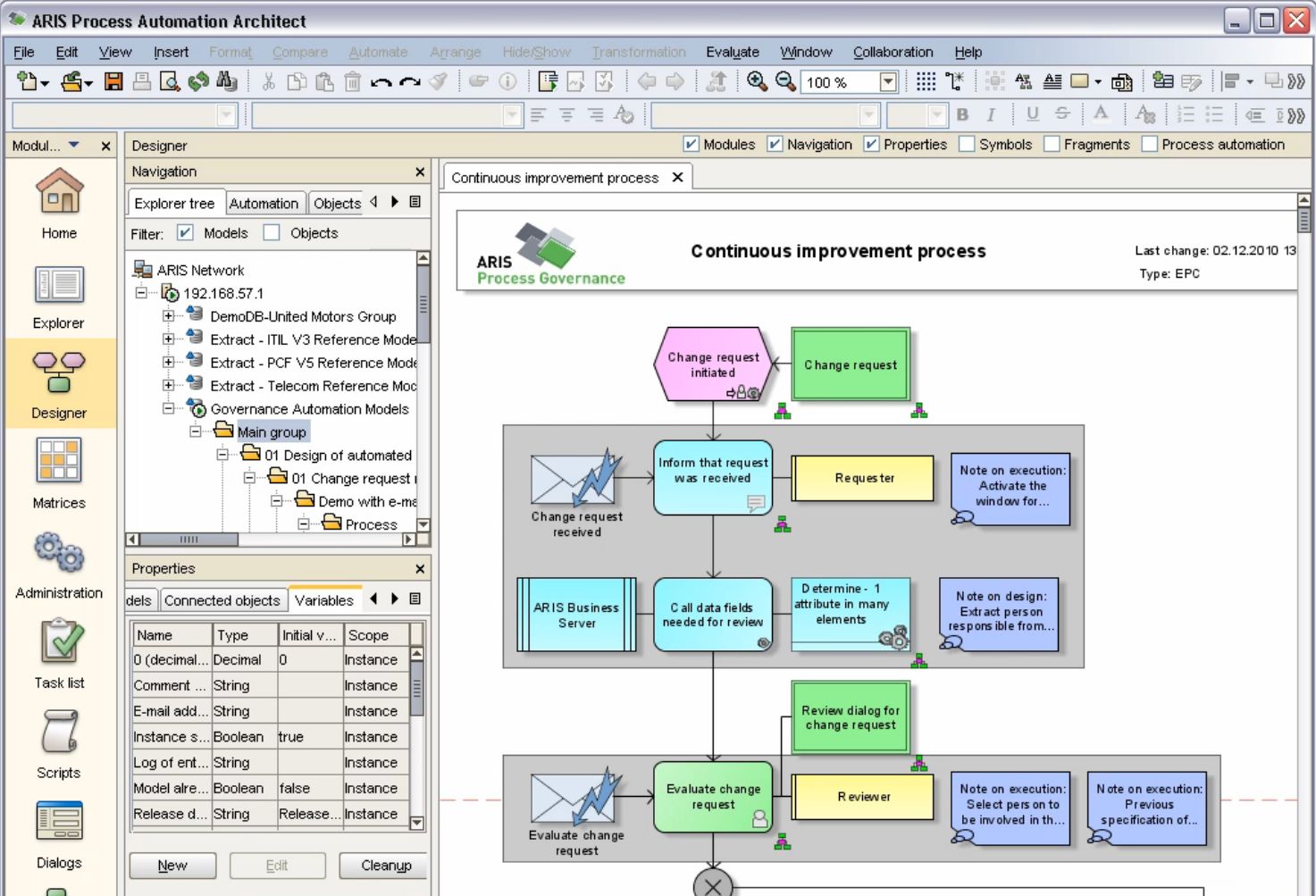This screenshot has height=896, width=1316.
Task: Click the New model toolbar icon
Action: (x=28, y=81)
